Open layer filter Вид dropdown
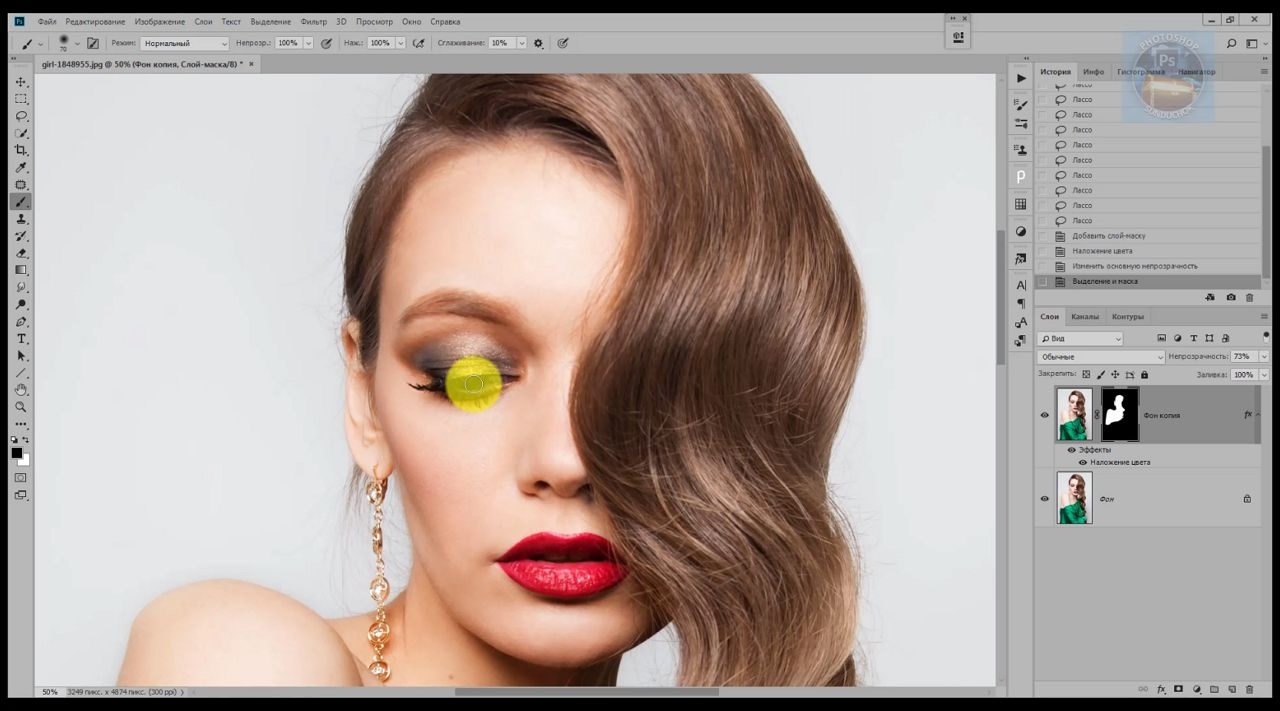1280x711 pixels. point(1080,338)
